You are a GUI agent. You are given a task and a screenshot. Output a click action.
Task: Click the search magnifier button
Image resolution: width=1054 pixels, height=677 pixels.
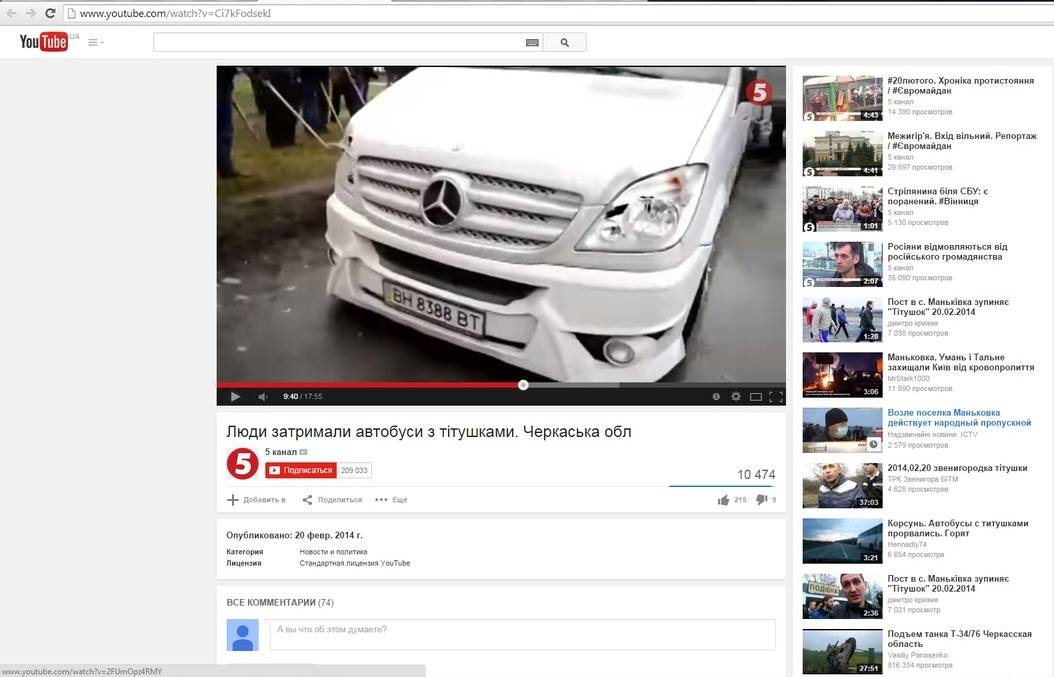click(565, 42)
